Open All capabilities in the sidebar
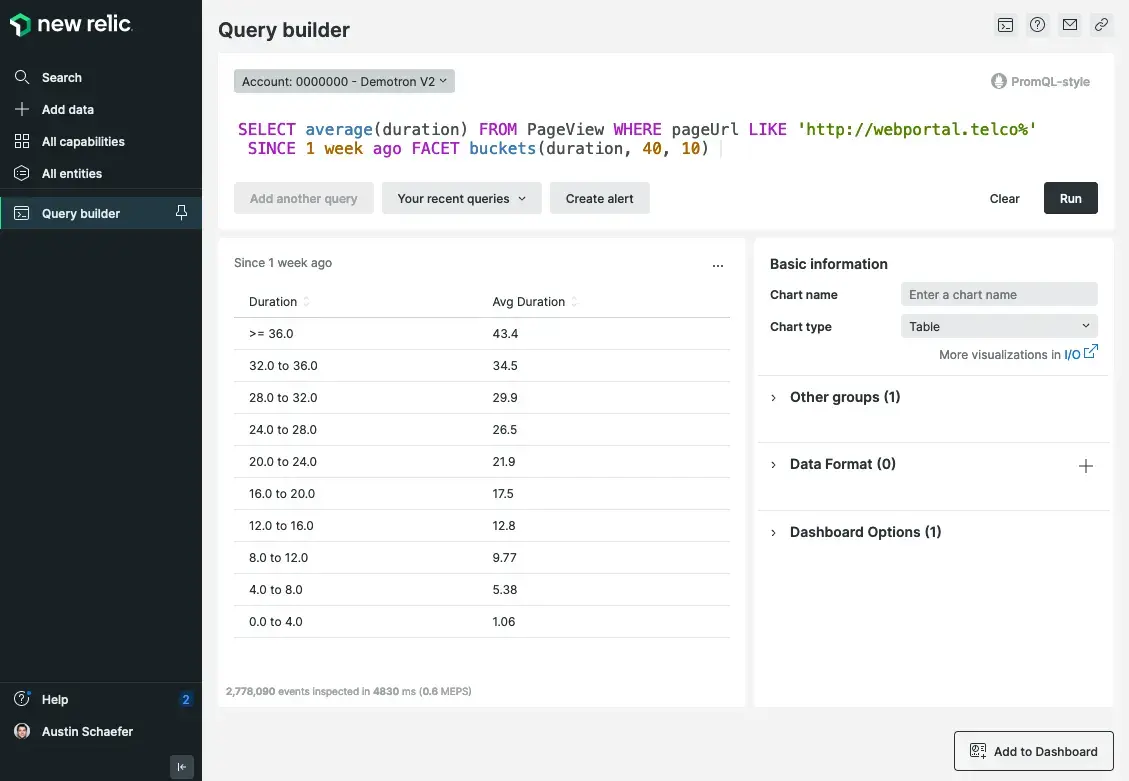The height and width of the screenshot is (781, 1129). (x=83, y=142)
